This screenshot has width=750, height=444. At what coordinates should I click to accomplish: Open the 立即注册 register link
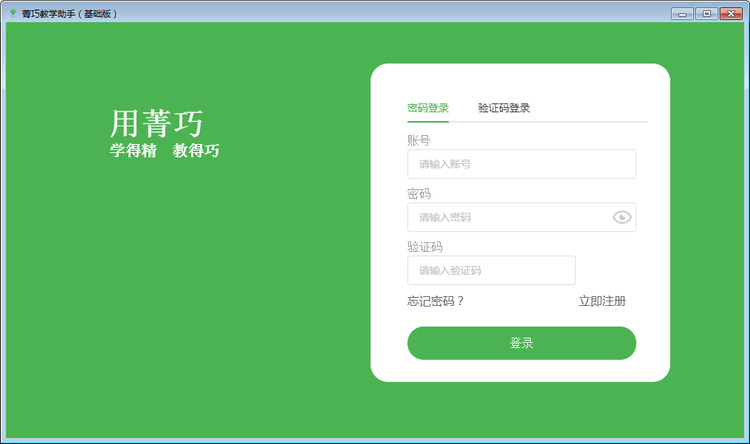[602, 301]
